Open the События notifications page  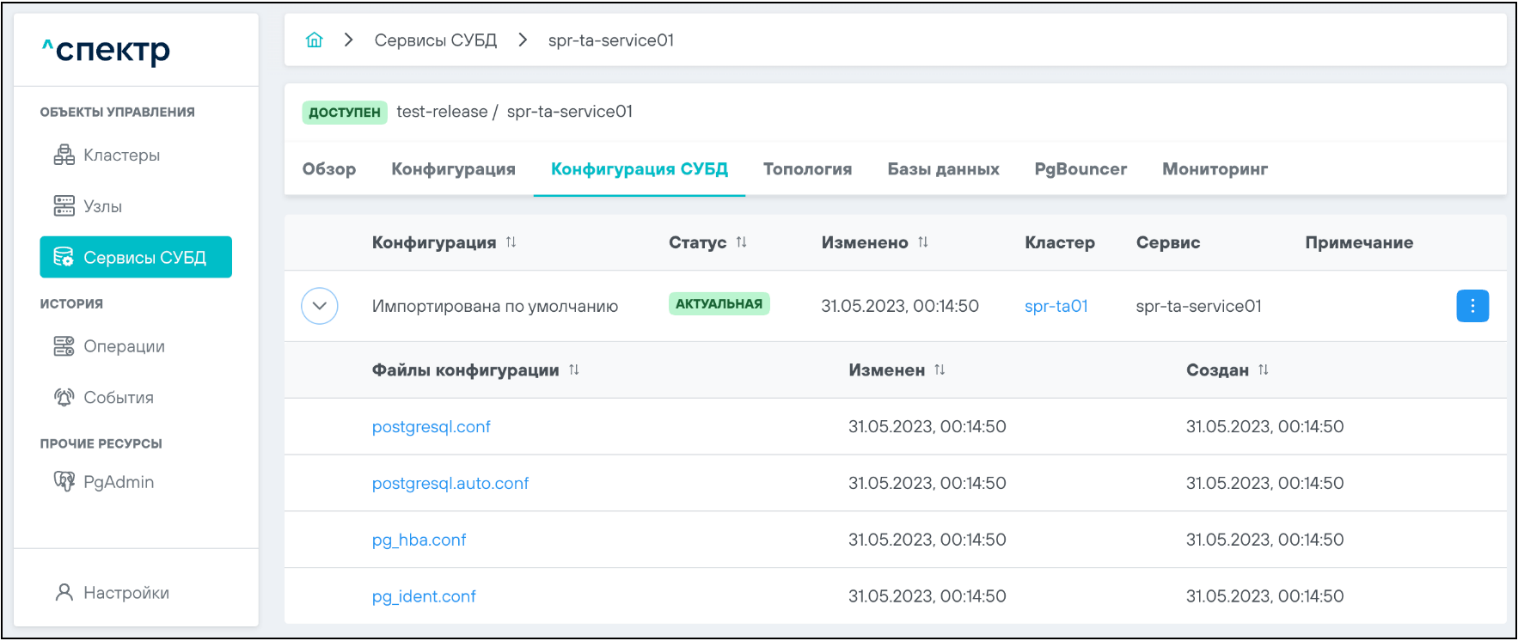pos(103,397)
